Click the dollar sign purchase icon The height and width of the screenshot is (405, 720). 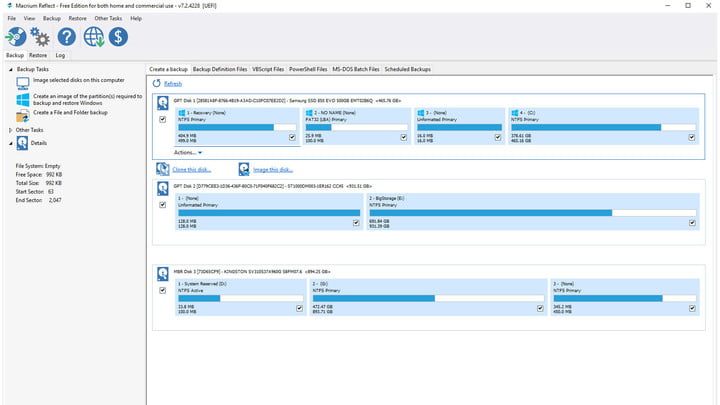coord(119,37)
